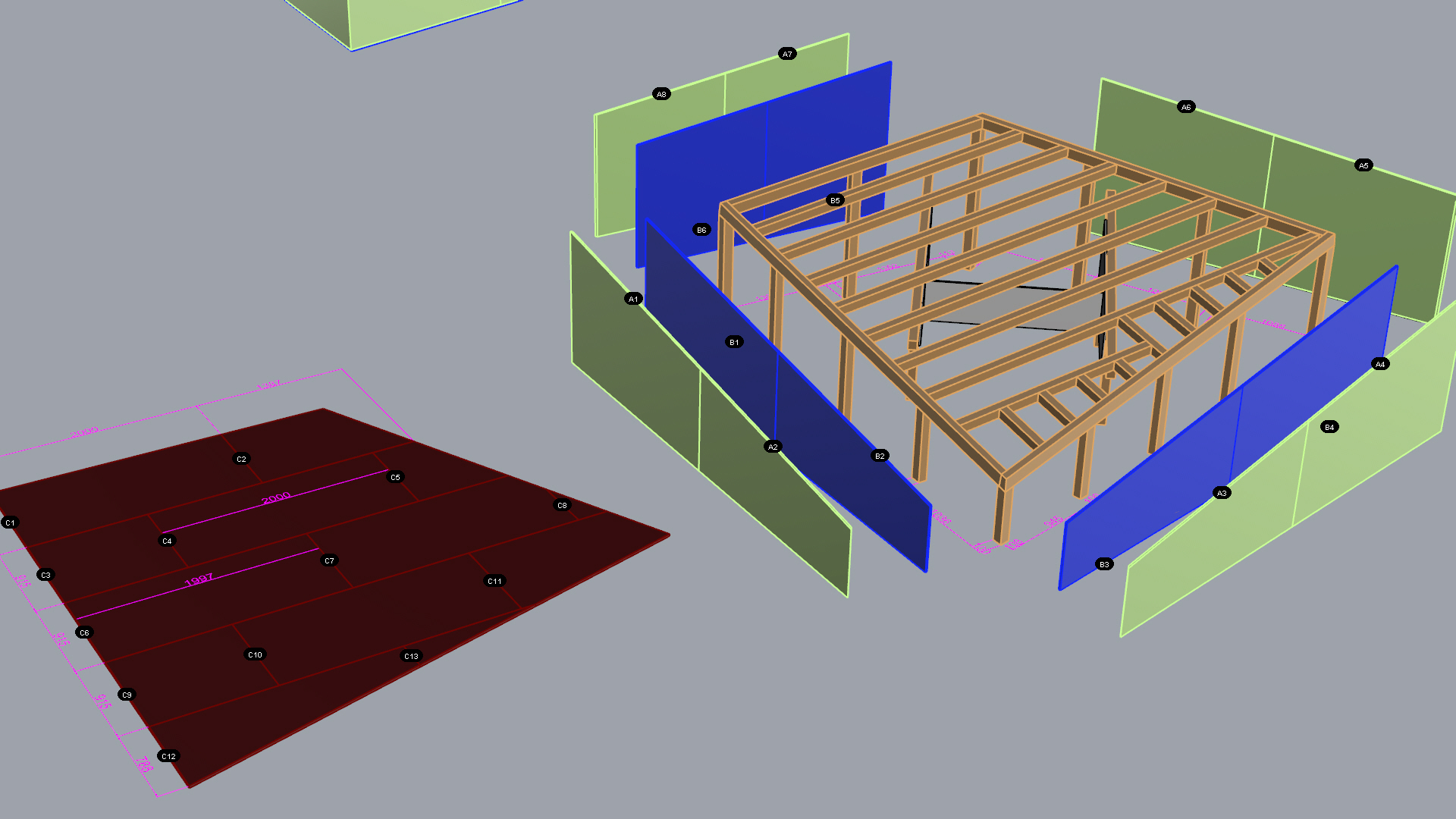
Task: Click the B1 tag on the dark blue panel
Action: (734, 342)
